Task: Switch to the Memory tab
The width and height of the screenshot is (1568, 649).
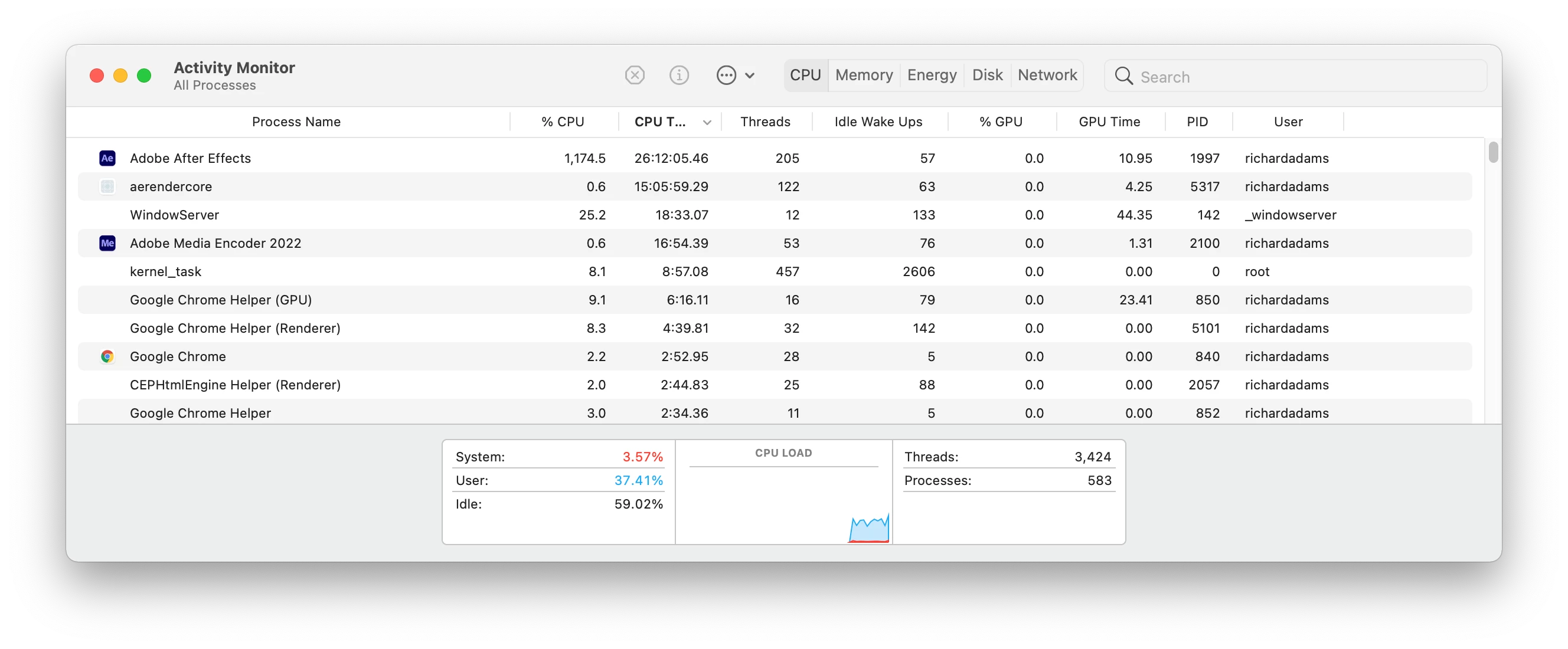Action: [864, 75]
